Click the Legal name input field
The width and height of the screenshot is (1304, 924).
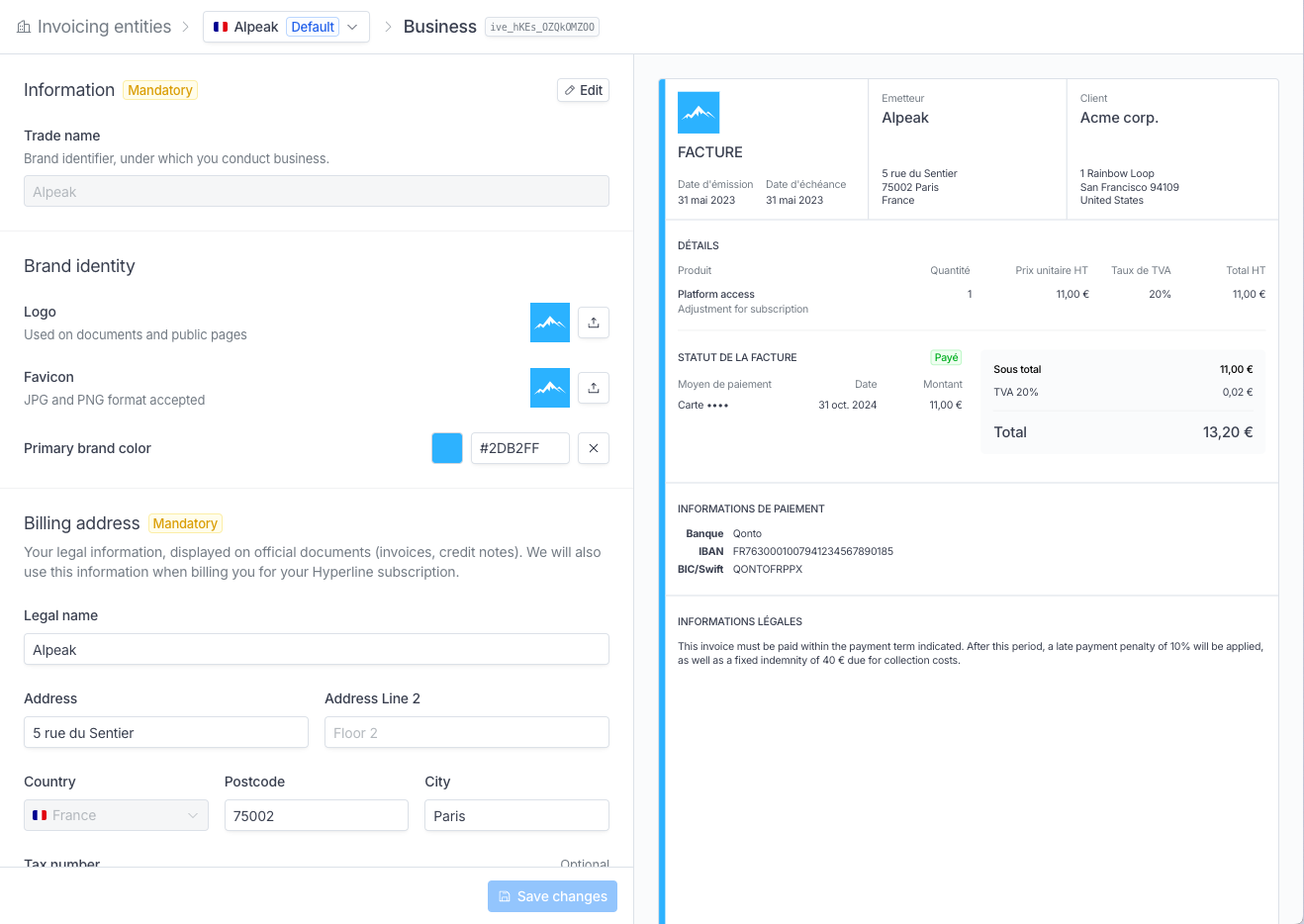(x=317, y=649)
